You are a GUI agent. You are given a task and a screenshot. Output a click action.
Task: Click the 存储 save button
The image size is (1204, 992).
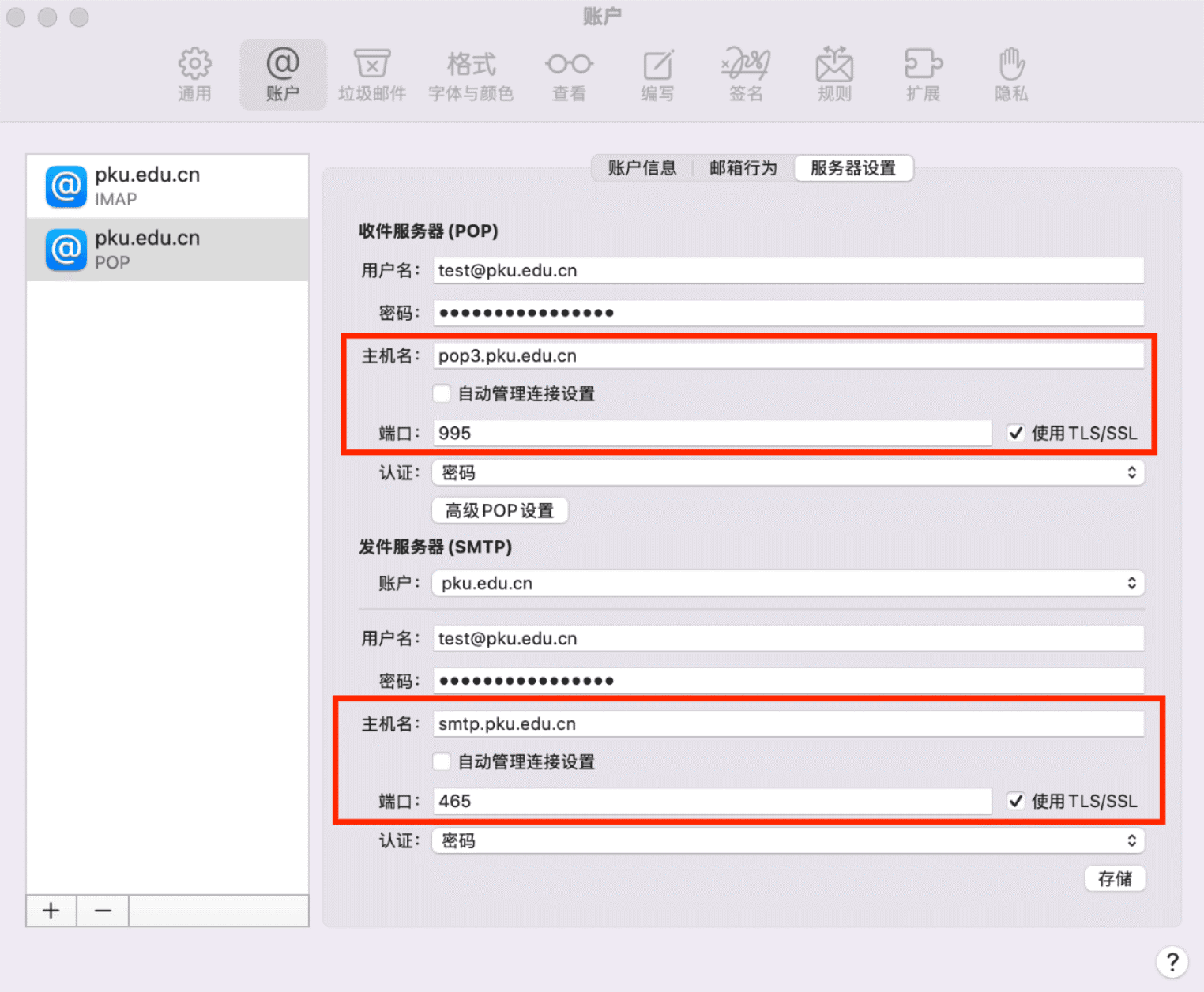pos(1115,878)
